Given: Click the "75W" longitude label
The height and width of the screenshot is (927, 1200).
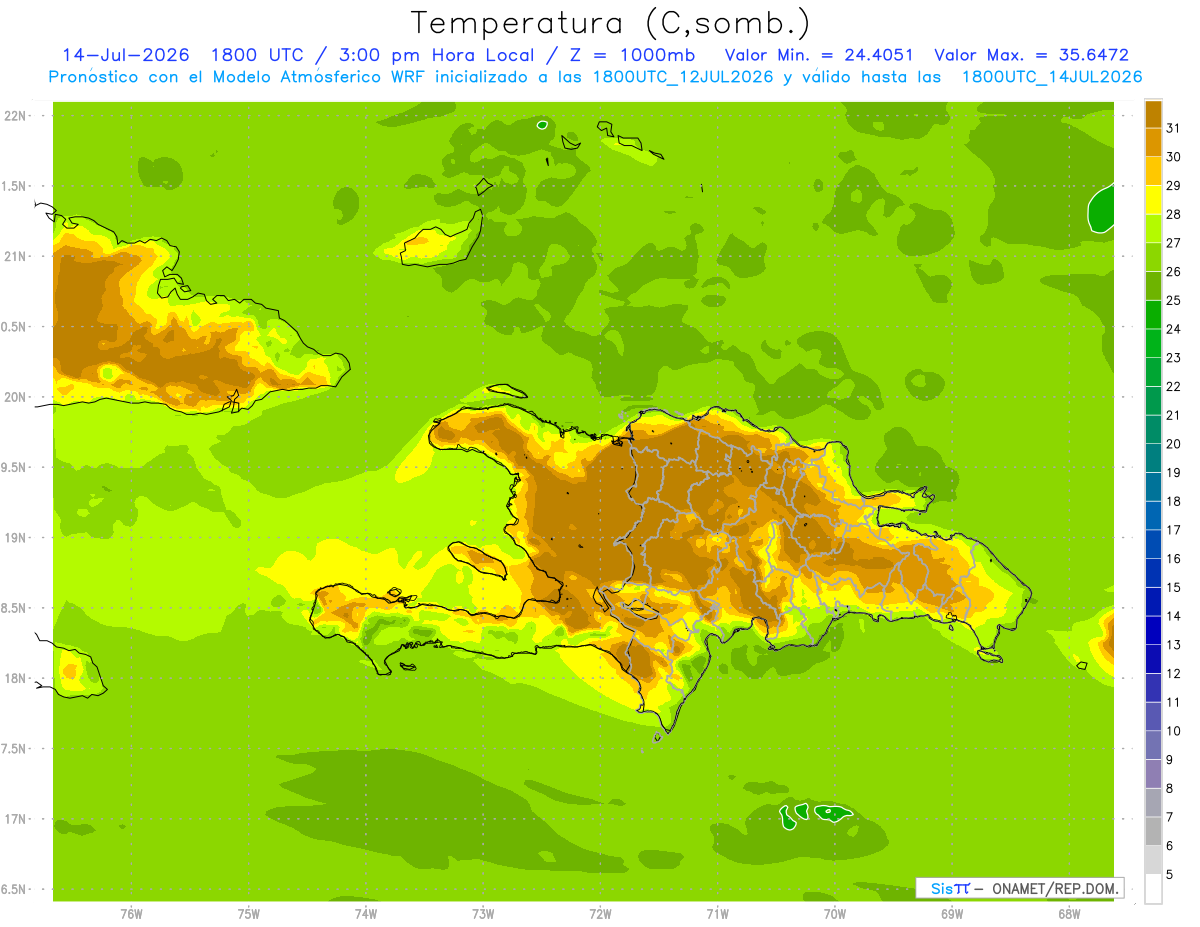Looking at the screenshot, I should pos(249,914).
